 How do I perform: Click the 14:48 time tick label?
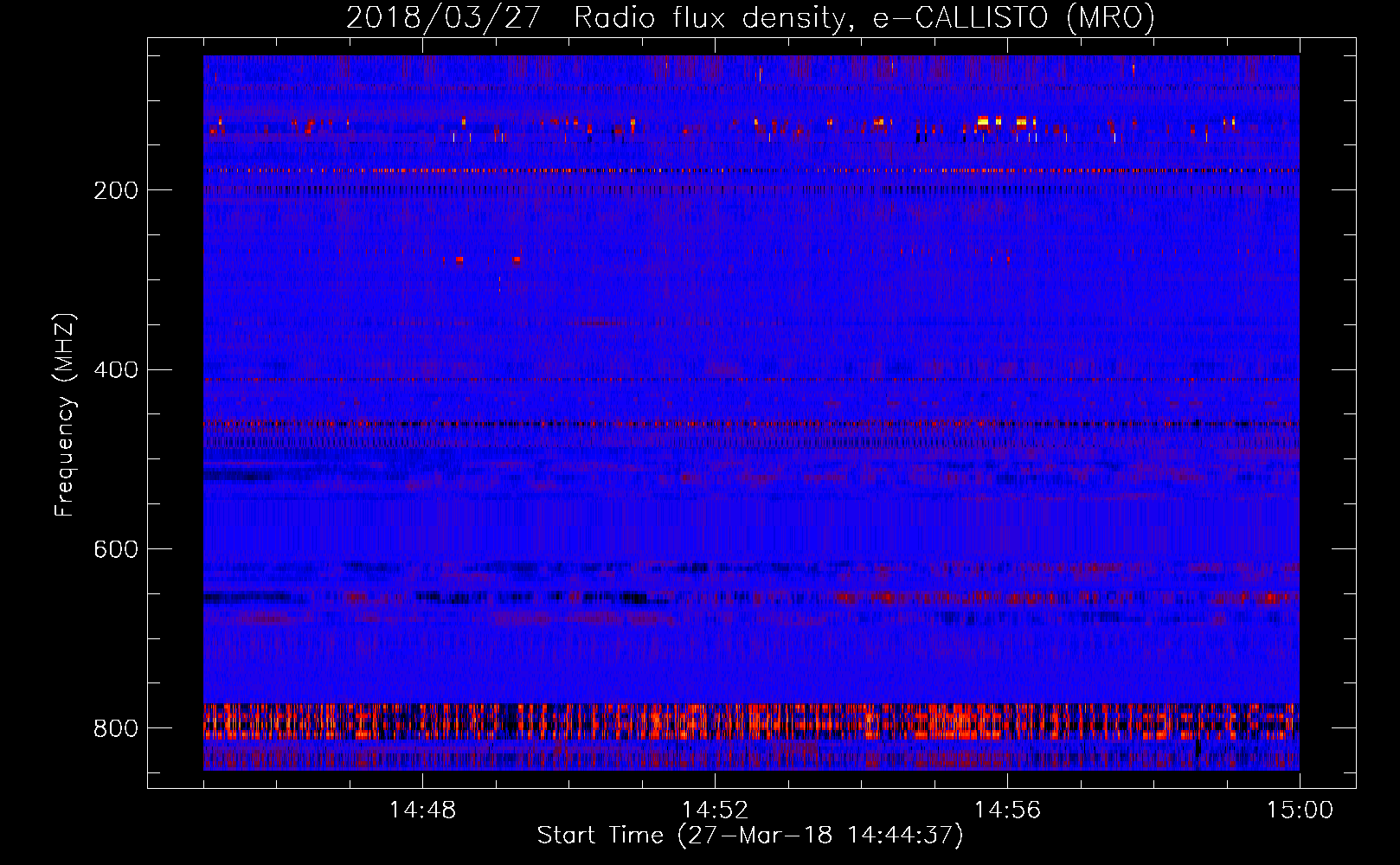coord(422,810)
